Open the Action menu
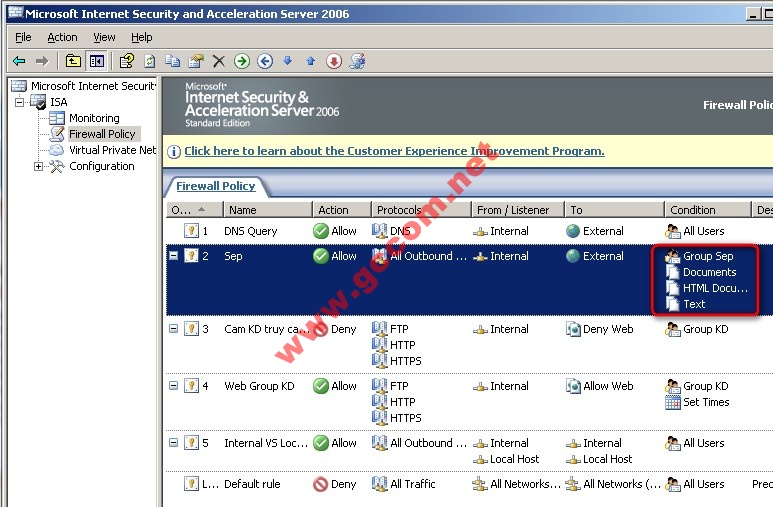The height and width of the screenshot is (507, 773). click(62, 37)
